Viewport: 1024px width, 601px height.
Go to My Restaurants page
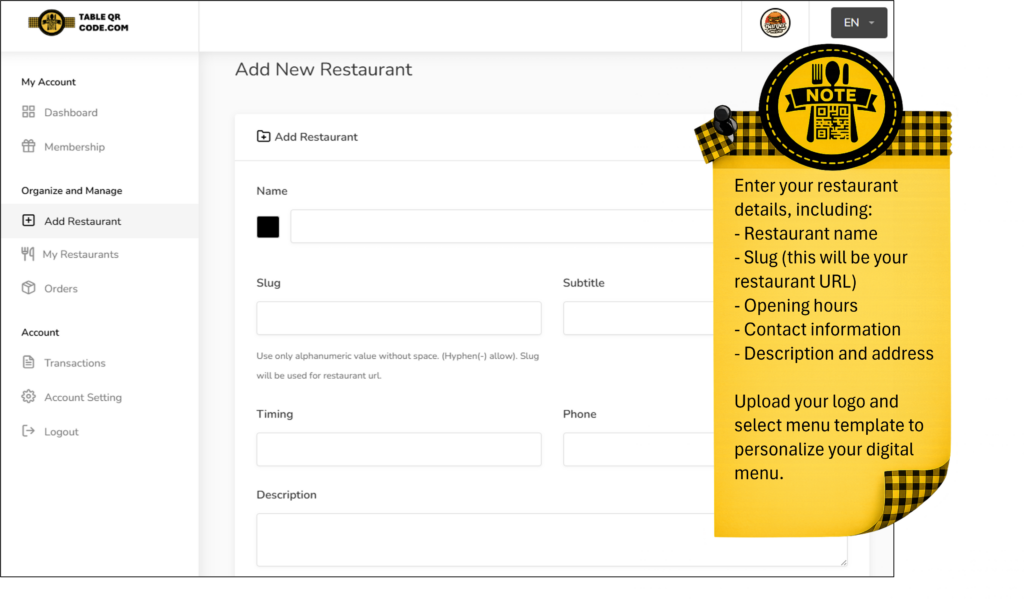pos(80,254)
